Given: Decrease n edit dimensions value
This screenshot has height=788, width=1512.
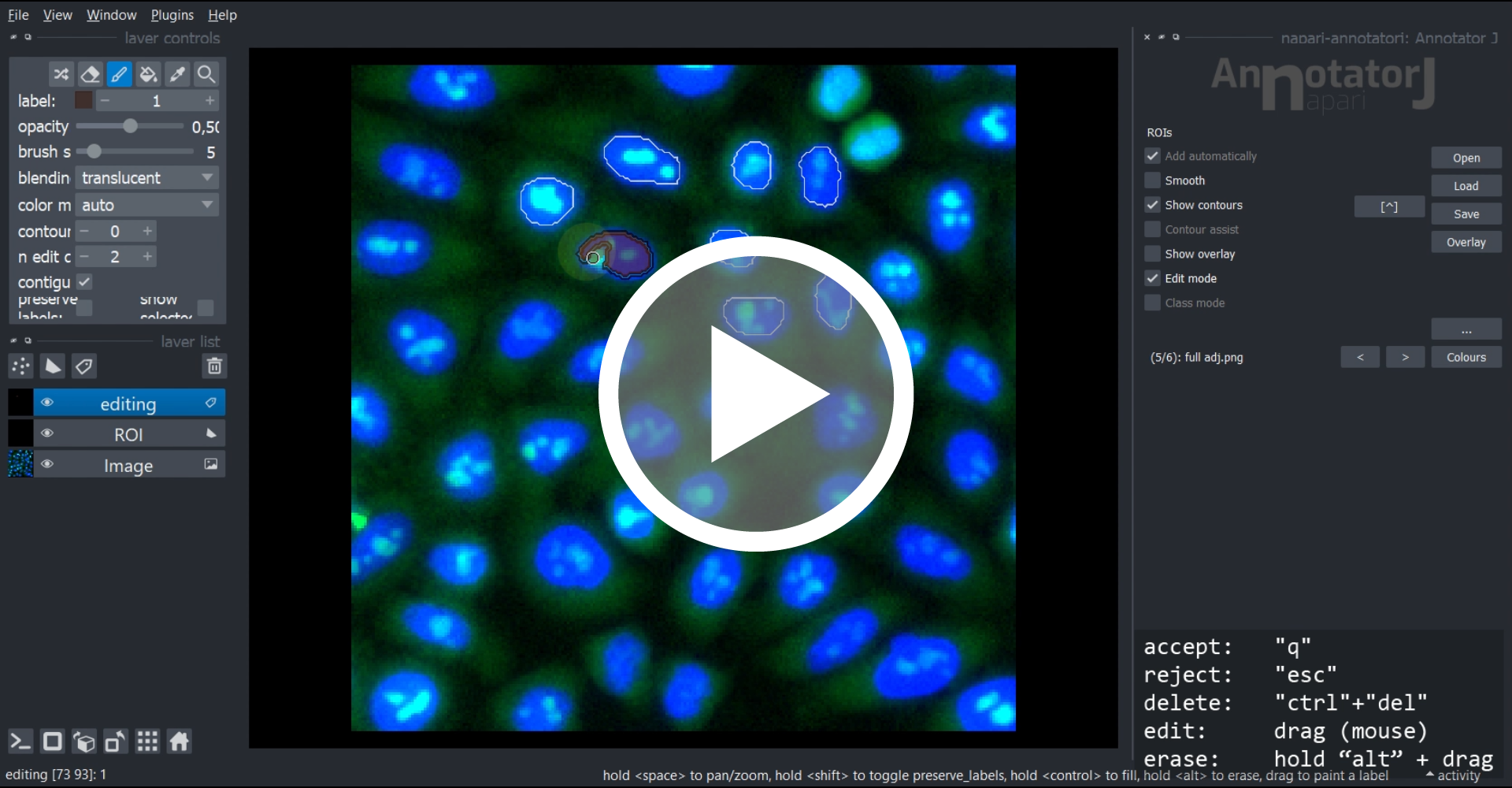Looking at the screenshot, I should click(84, 257).
